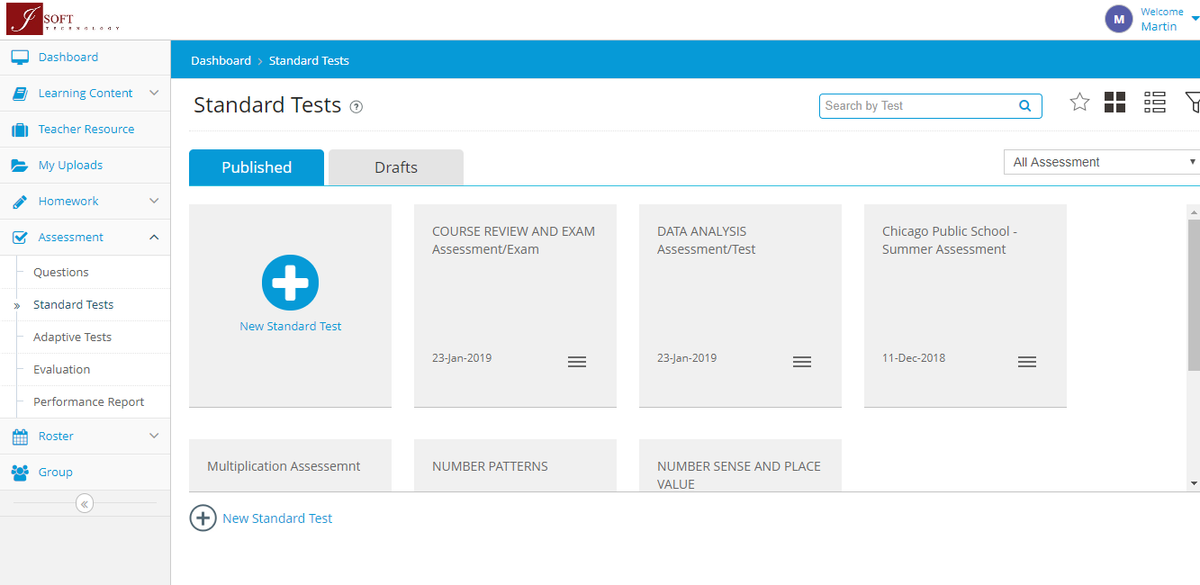Open the All Assessment dropdown
This screenshot has width=1200, height=585.
[1102, 162]
